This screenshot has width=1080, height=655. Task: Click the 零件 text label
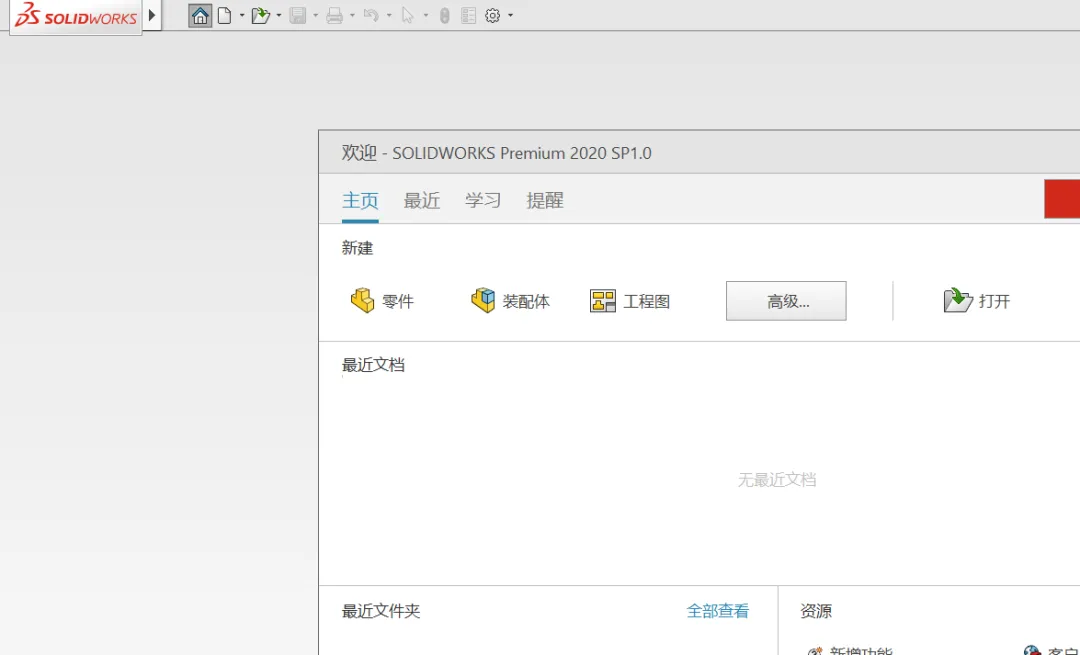[397, 301]
